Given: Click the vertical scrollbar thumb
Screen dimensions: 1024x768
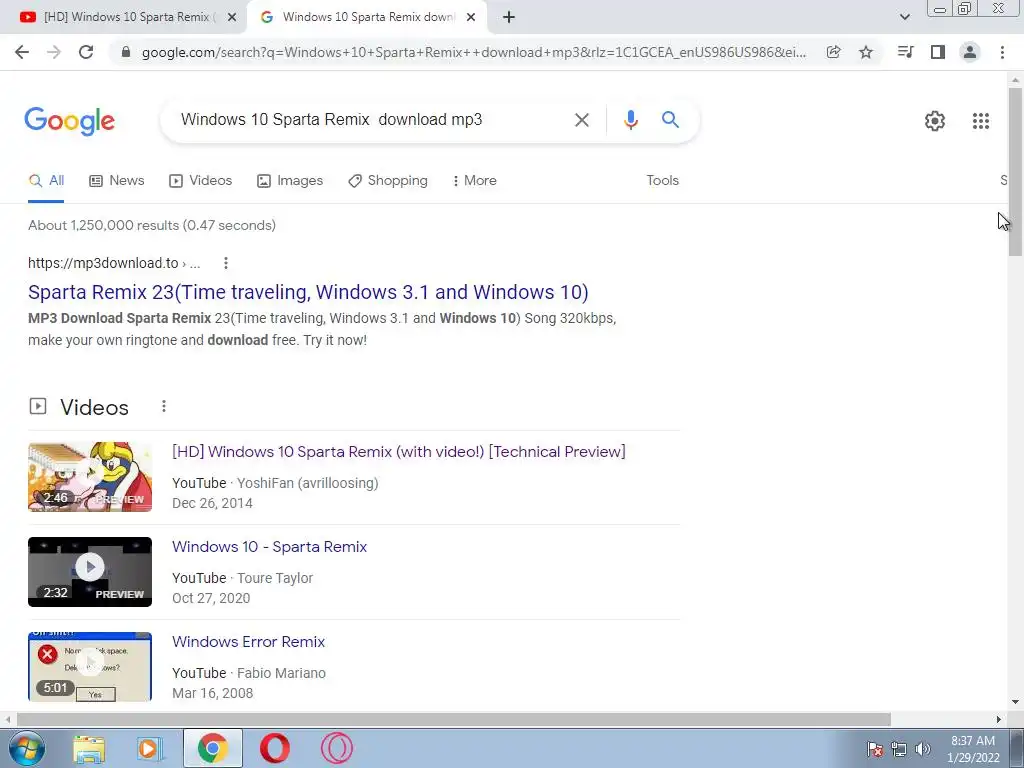Looking at the screenshot, I should tap(1015, 171).
